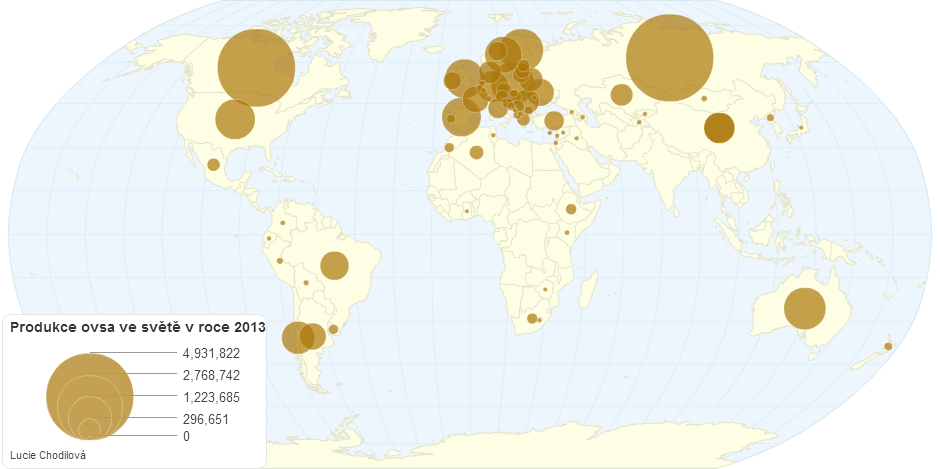Select the small bubble over Uruguay
Viewport: 940px width, 469px height.
point(333,329)
